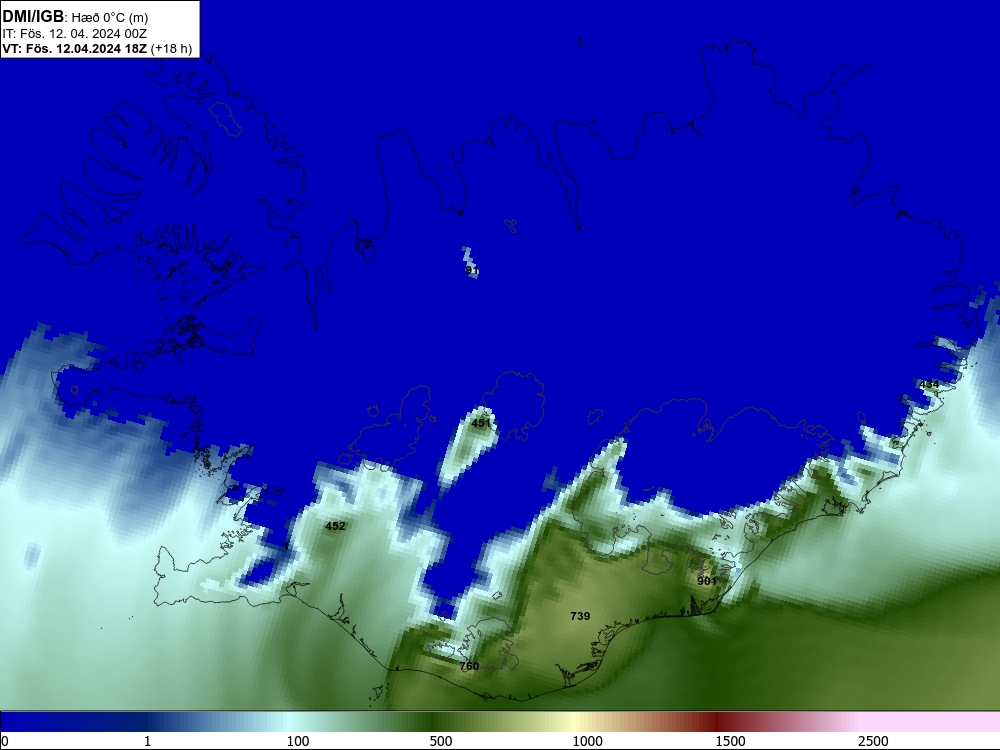
Task: Click the 500 tick on the color scale
Action: [x=441, y=741]
